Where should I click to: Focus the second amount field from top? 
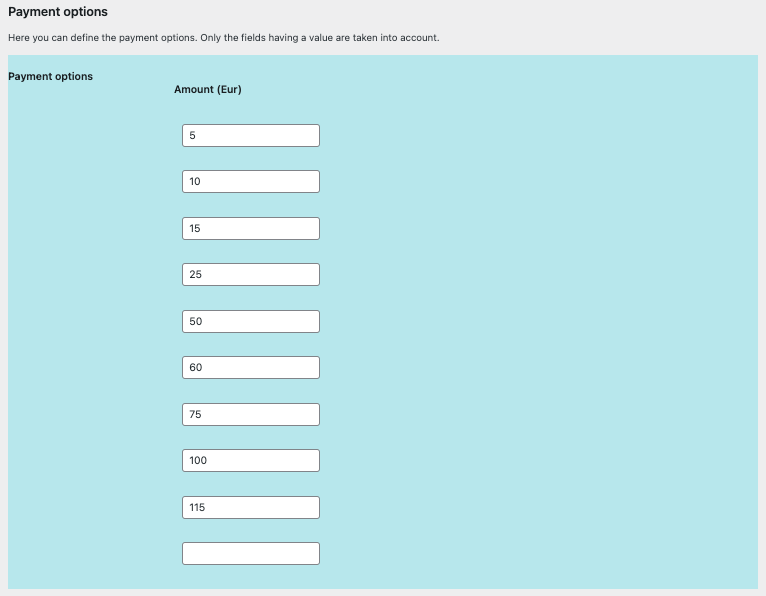tap(250, 181)
